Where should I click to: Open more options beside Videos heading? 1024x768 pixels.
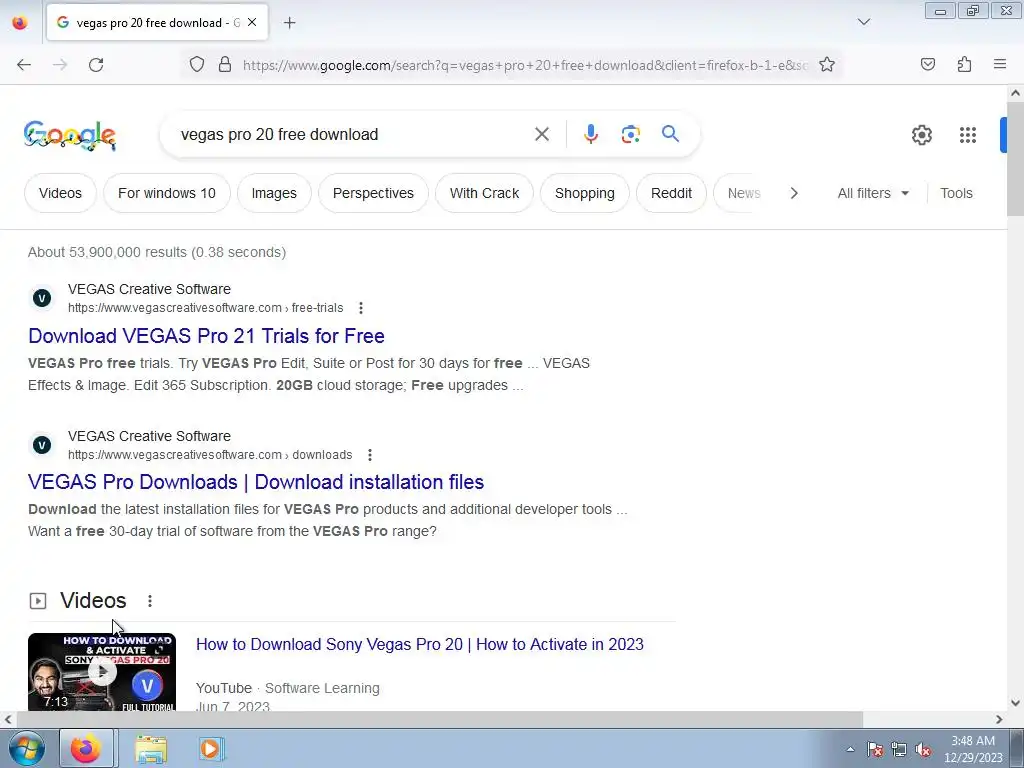[x=150, y=601]
